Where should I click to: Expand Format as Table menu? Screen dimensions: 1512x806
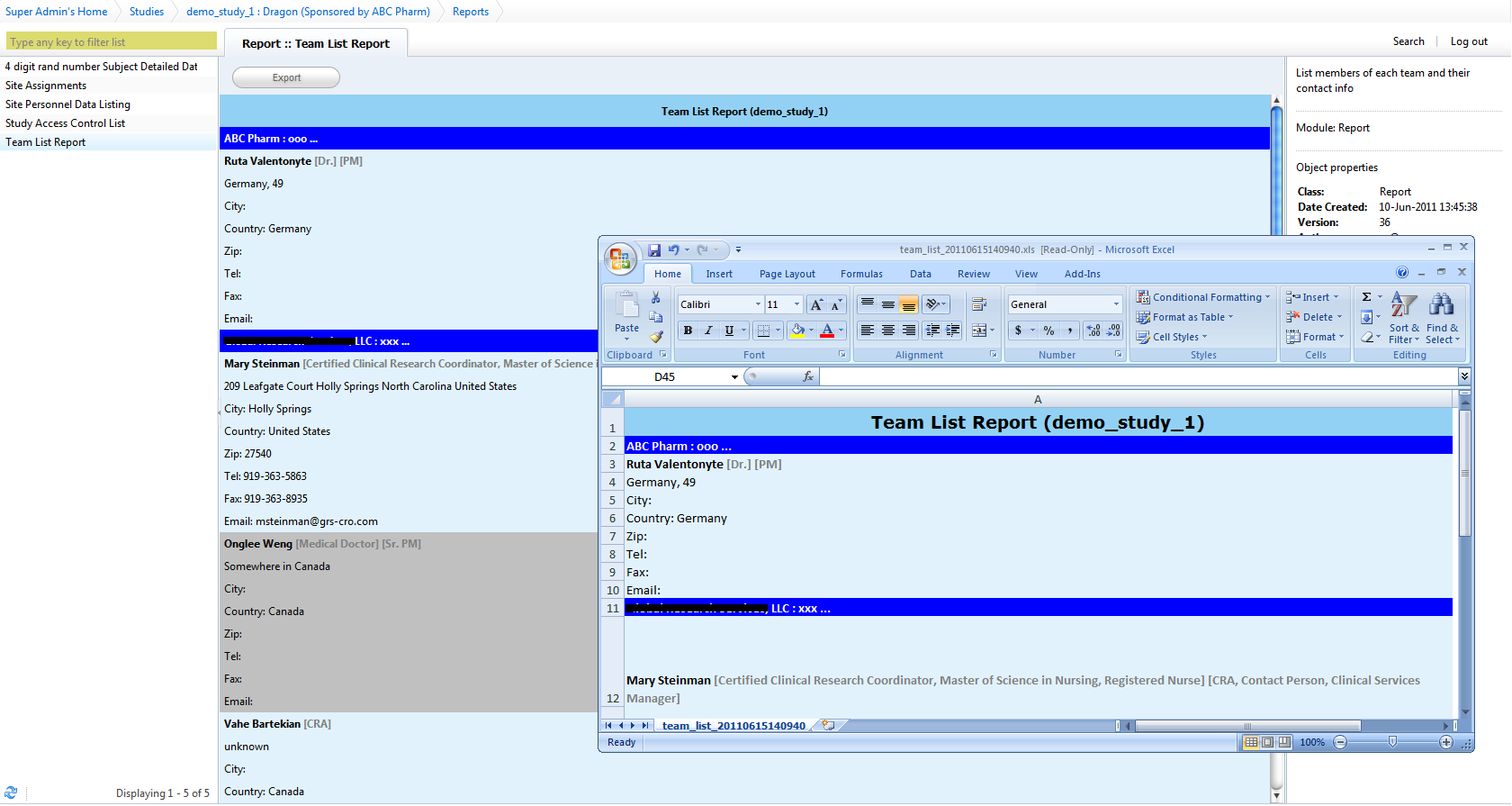1184,317
